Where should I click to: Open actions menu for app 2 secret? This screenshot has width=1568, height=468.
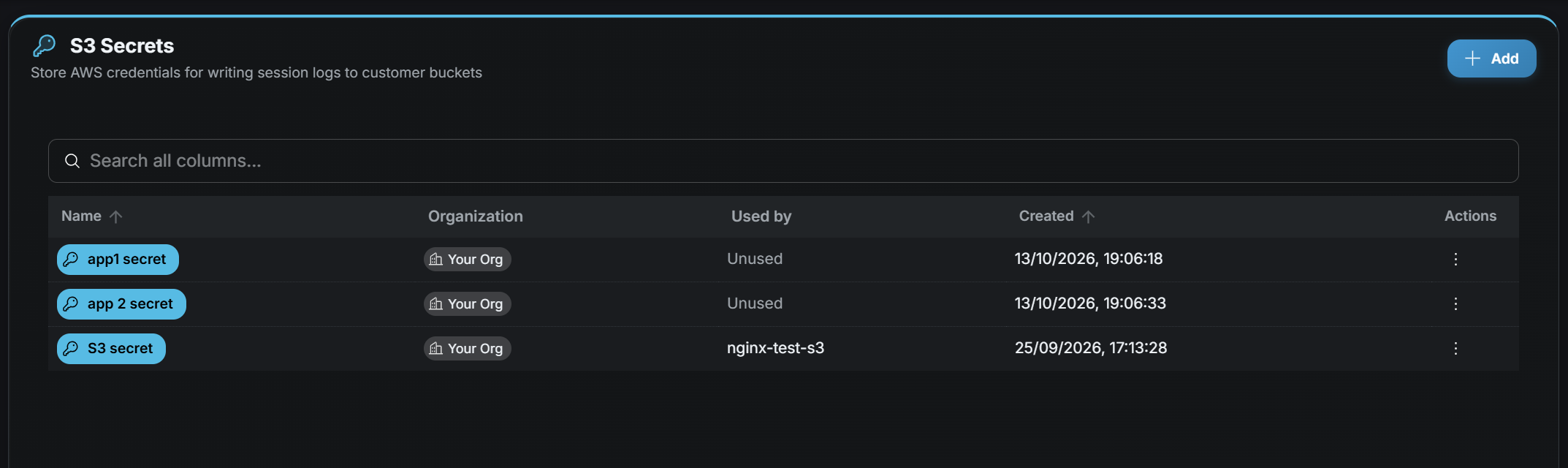(1455, 304)
